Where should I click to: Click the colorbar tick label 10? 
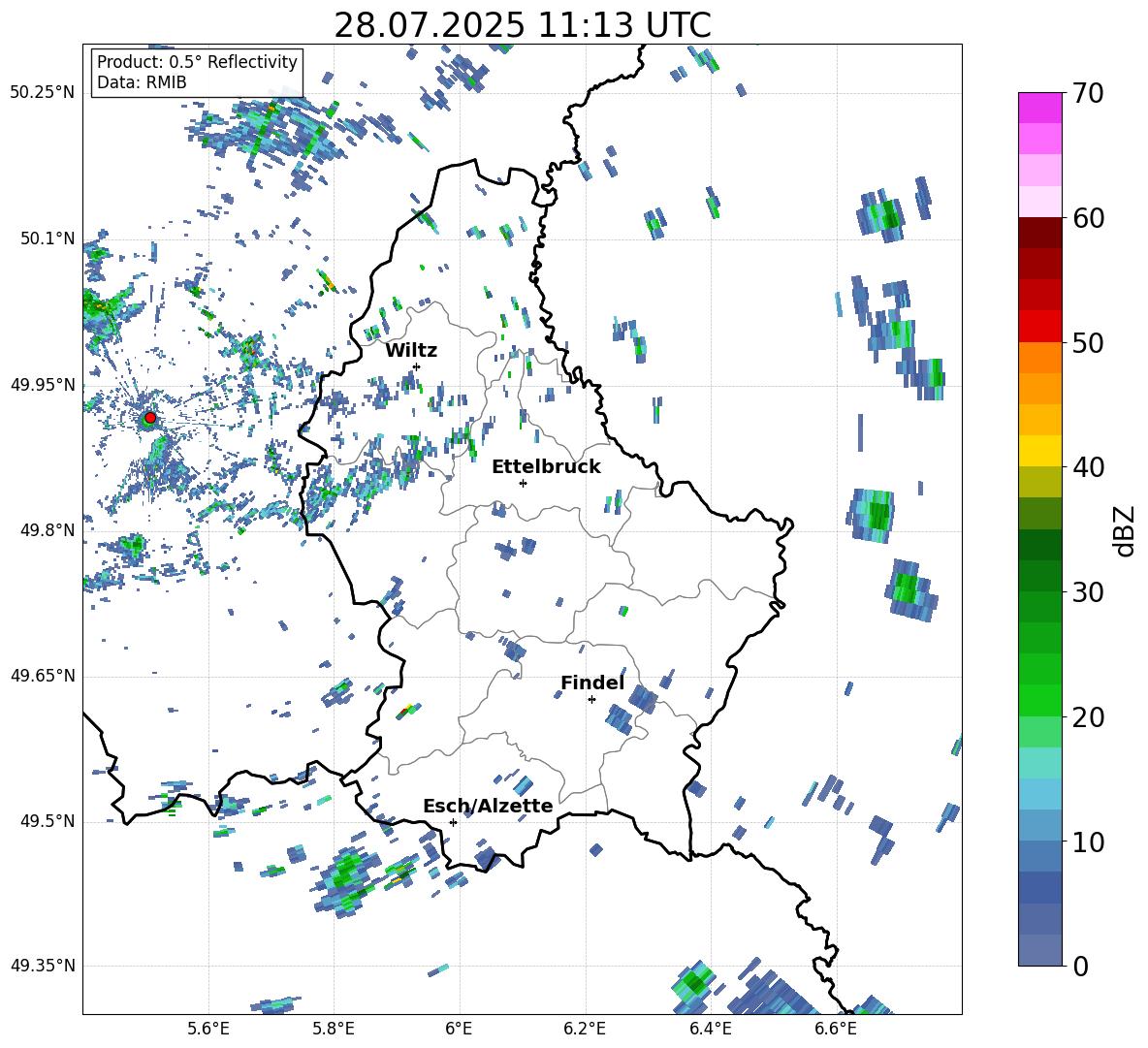[x=1088, y=842]
